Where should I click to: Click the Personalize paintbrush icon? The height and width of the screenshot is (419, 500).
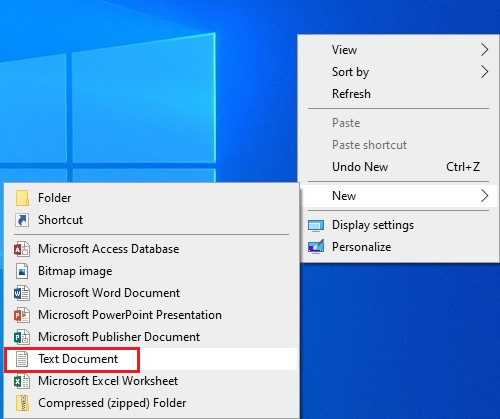click(x=316, y=247)
